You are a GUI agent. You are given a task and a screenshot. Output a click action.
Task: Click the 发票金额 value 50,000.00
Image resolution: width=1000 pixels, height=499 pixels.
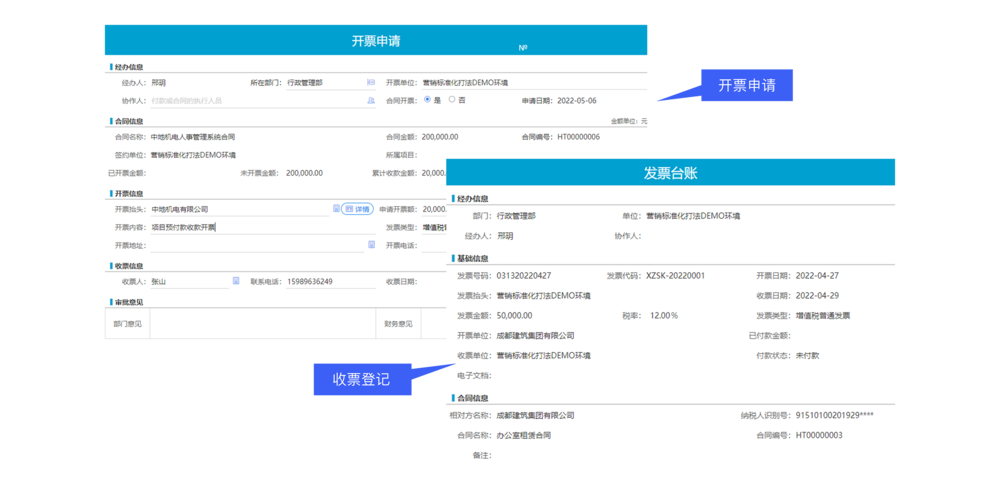(514, 315)
